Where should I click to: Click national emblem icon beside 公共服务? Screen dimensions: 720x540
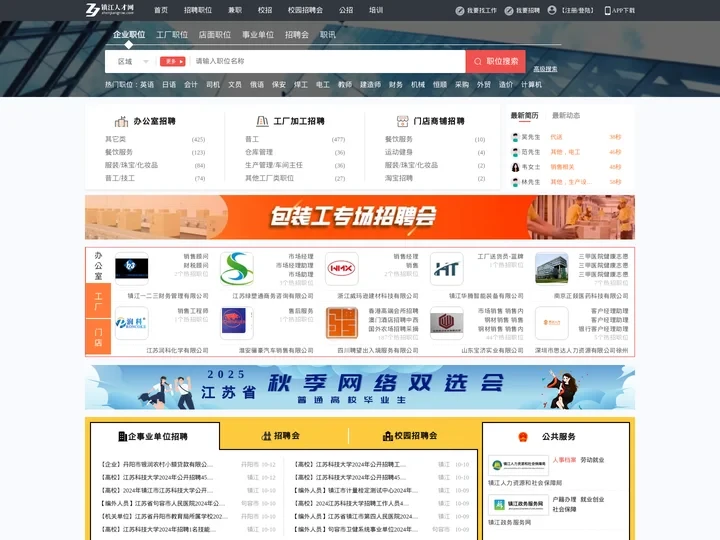coord(523,437)
